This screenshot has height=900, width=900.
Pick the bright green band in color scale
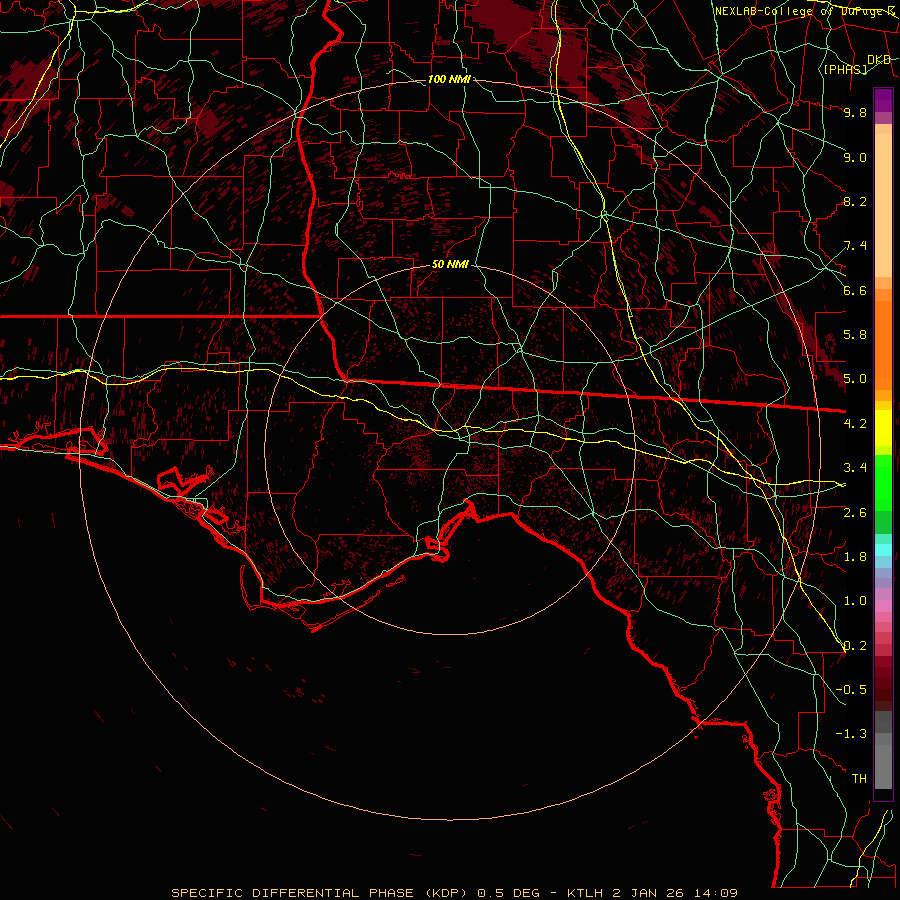tap(883, 482)
